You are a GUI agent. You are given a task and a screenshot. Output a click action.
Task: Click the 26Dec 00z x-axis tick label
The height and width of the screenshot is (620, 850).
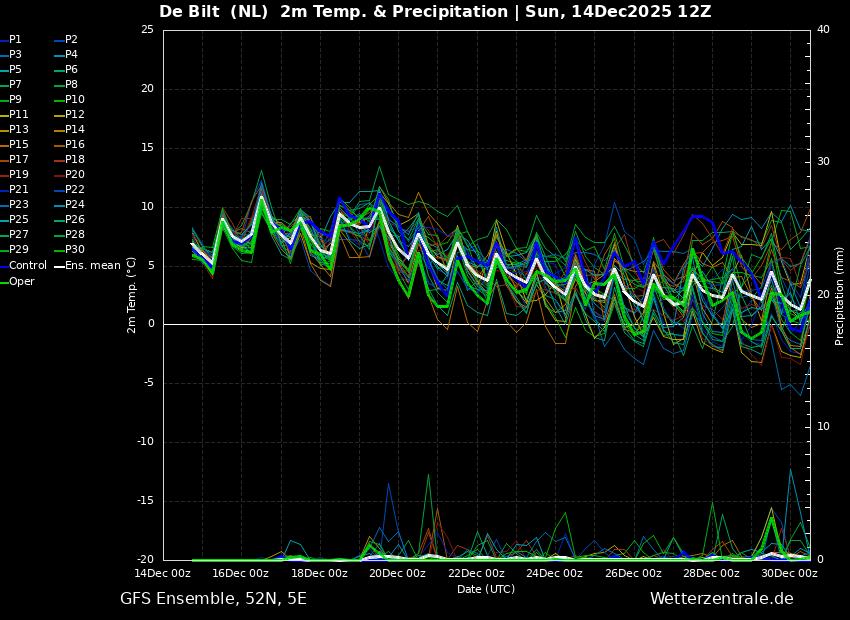633,574
